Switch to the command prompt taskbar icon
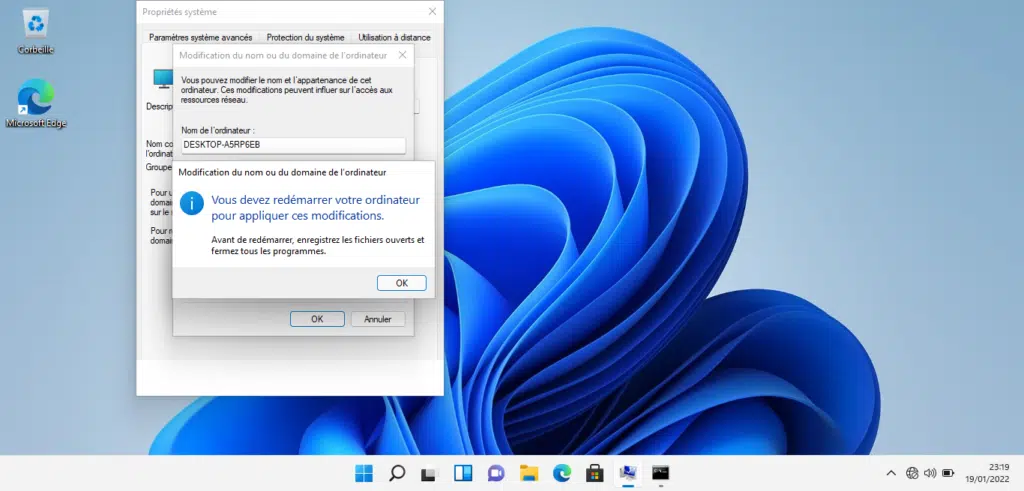The image size is (1024, 491). coord(660,473)
